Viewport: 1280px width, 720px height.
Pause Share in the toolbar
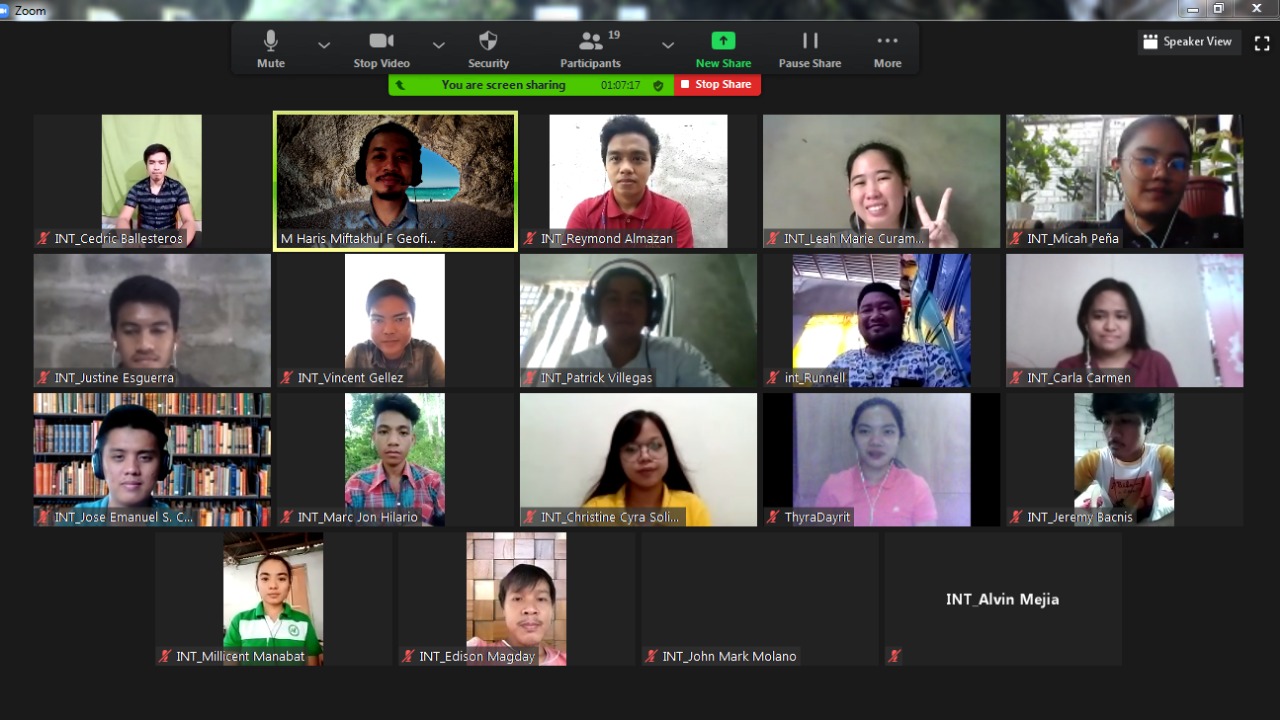tap(809, 48)
